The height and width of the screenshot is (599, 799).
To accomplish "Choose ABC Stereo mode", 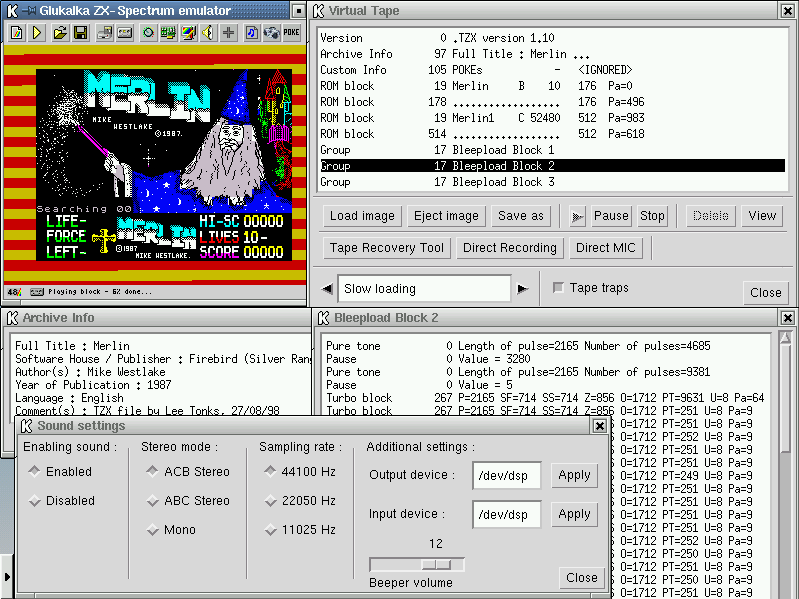I will [152, 501].
